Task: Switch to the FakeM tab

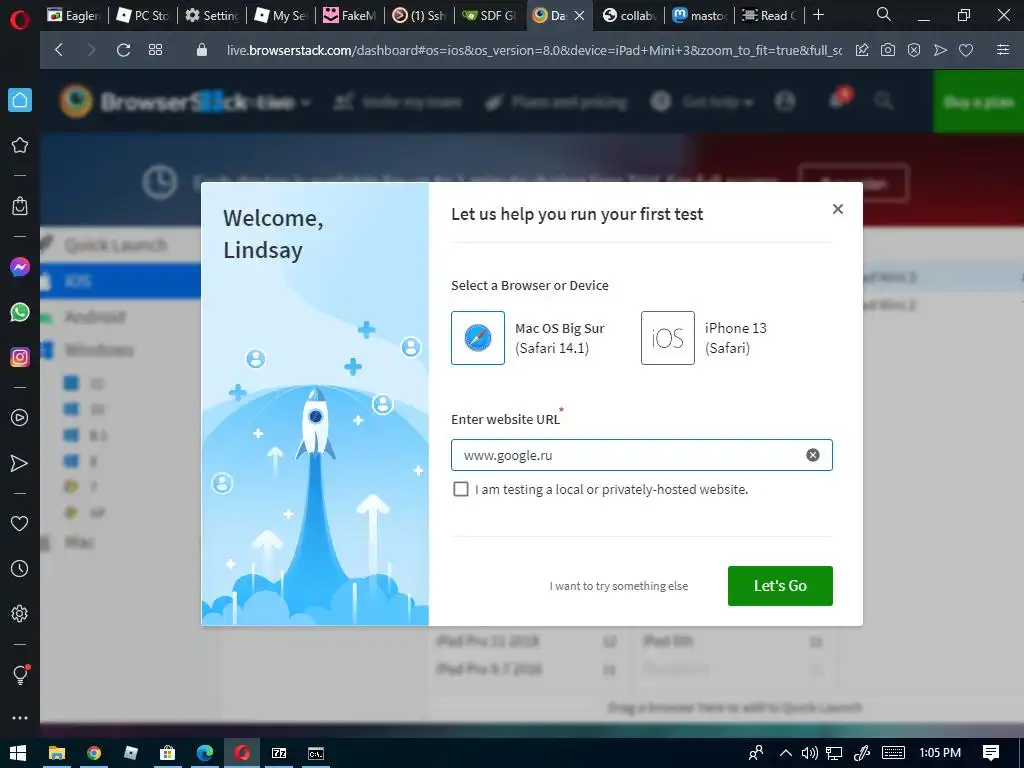Action: pos(350,15)
